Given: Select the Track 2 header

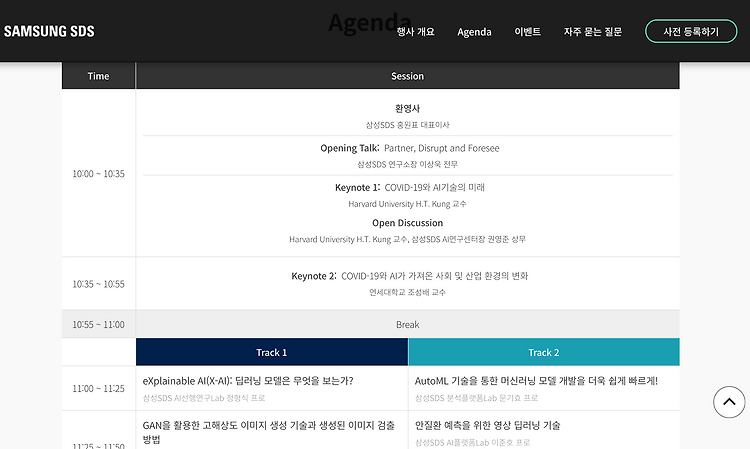Looking at the screenshot, I should (544, 352).
